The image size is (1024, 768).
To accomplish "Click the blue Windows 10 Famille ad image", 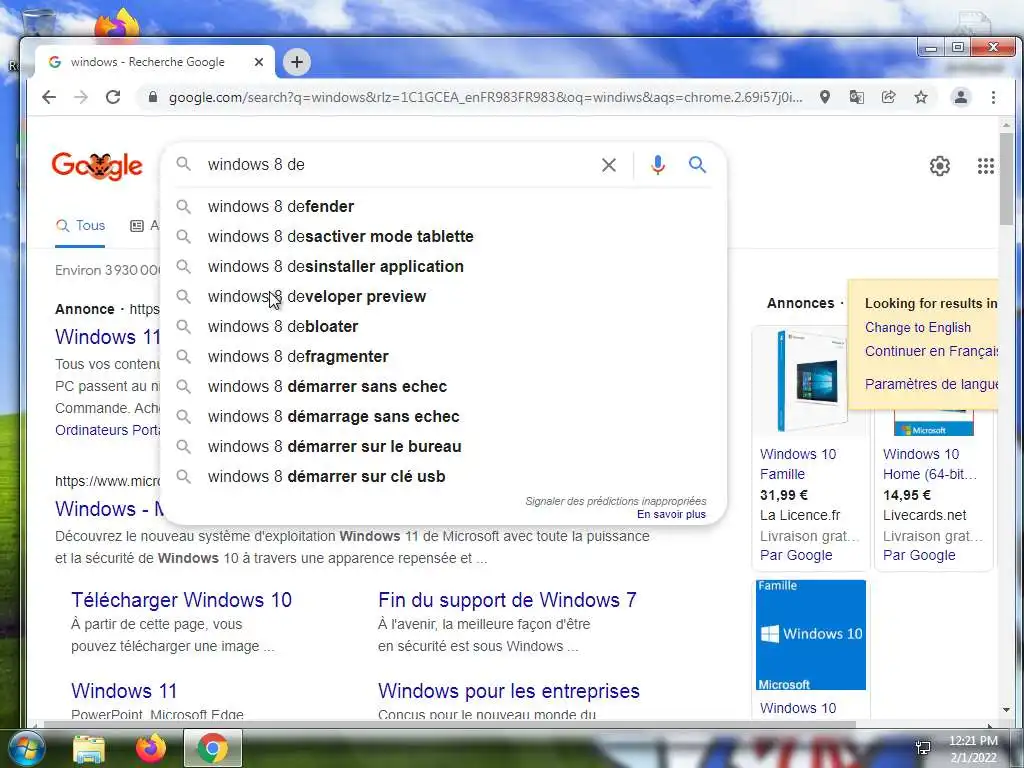I will 811,635.
